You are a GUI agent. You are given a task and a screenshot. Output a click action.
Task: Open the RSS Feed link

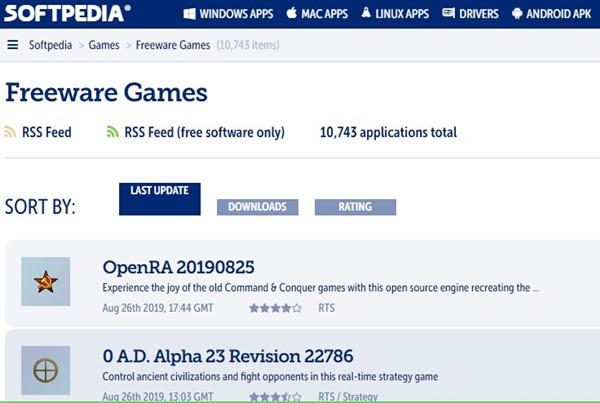pos(47,132)
